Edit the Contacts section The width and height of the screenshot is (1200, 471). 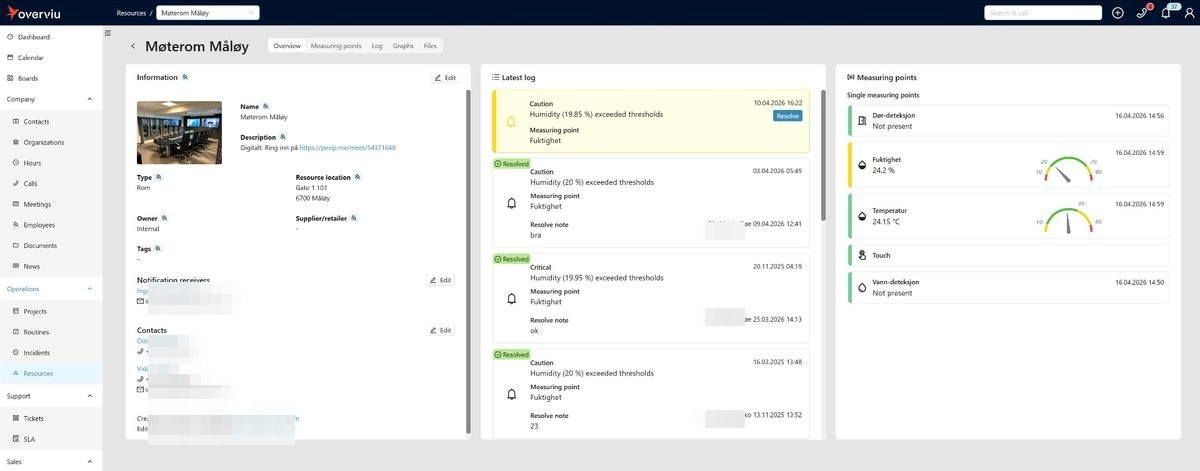(441, 330)
